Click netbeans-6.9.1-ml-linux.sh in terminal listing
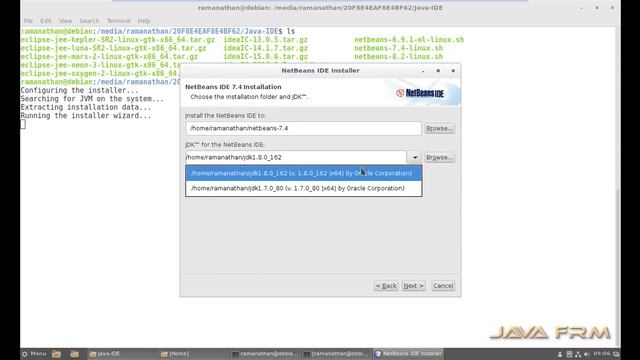The height and width of the screenshot is (360, 640). coord(409,40)
